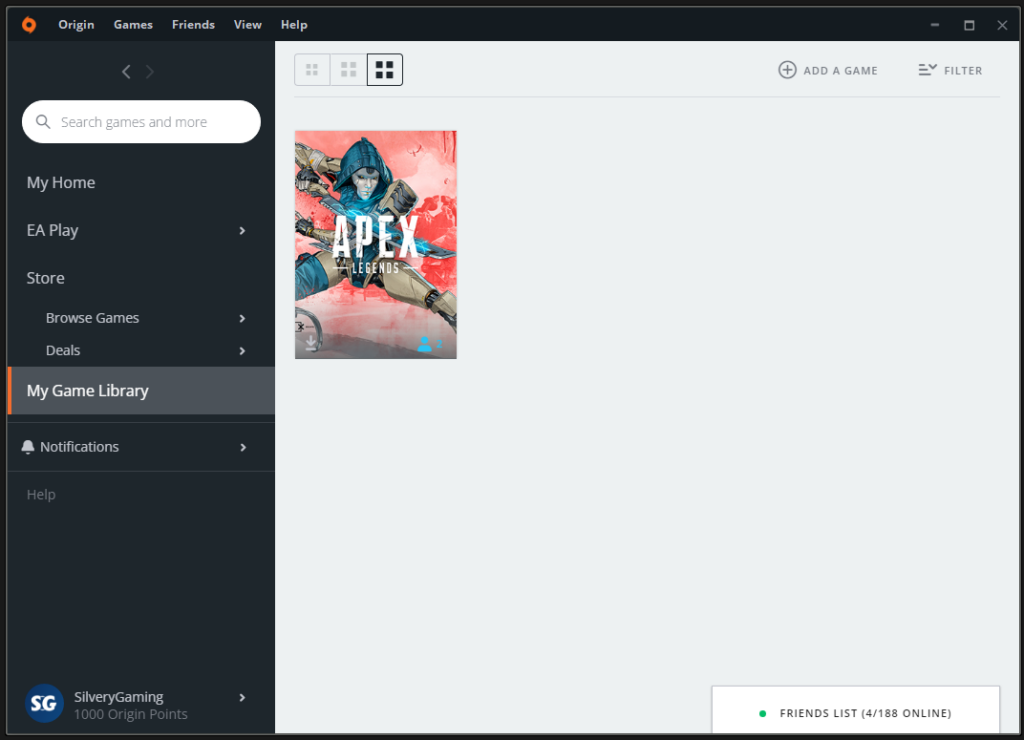Open Notifications in sidebar
Screen dimensions: 1024x740
tap(79, 447)
